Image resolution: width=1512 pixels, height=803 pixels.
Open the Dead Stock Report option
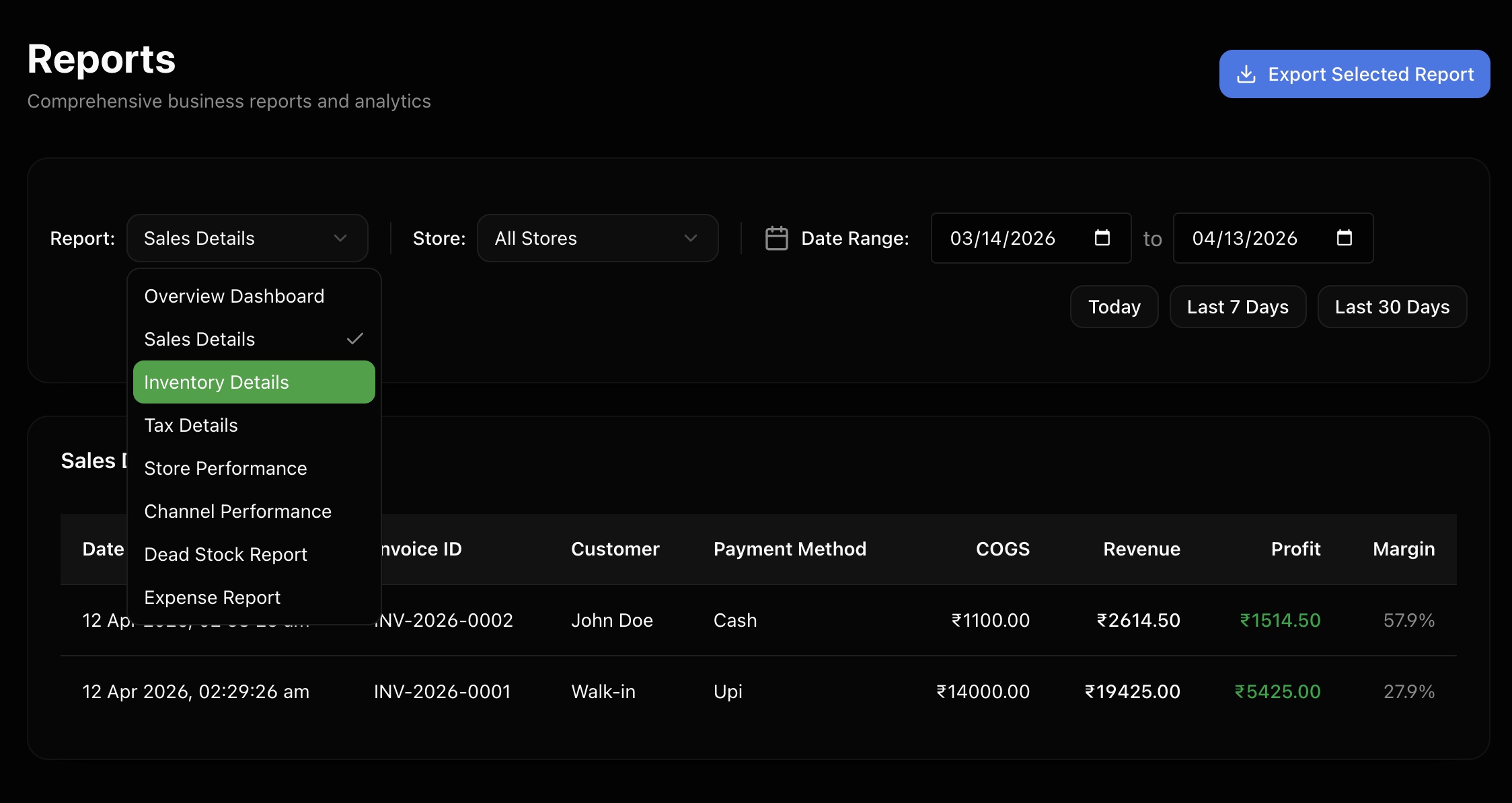pos(225,554)
